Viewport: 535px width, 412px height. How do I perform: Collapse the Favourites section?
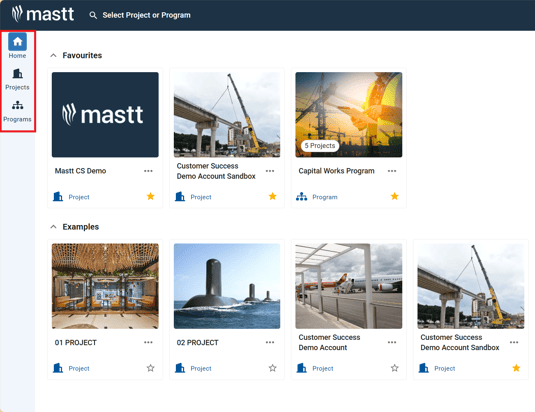53,55
